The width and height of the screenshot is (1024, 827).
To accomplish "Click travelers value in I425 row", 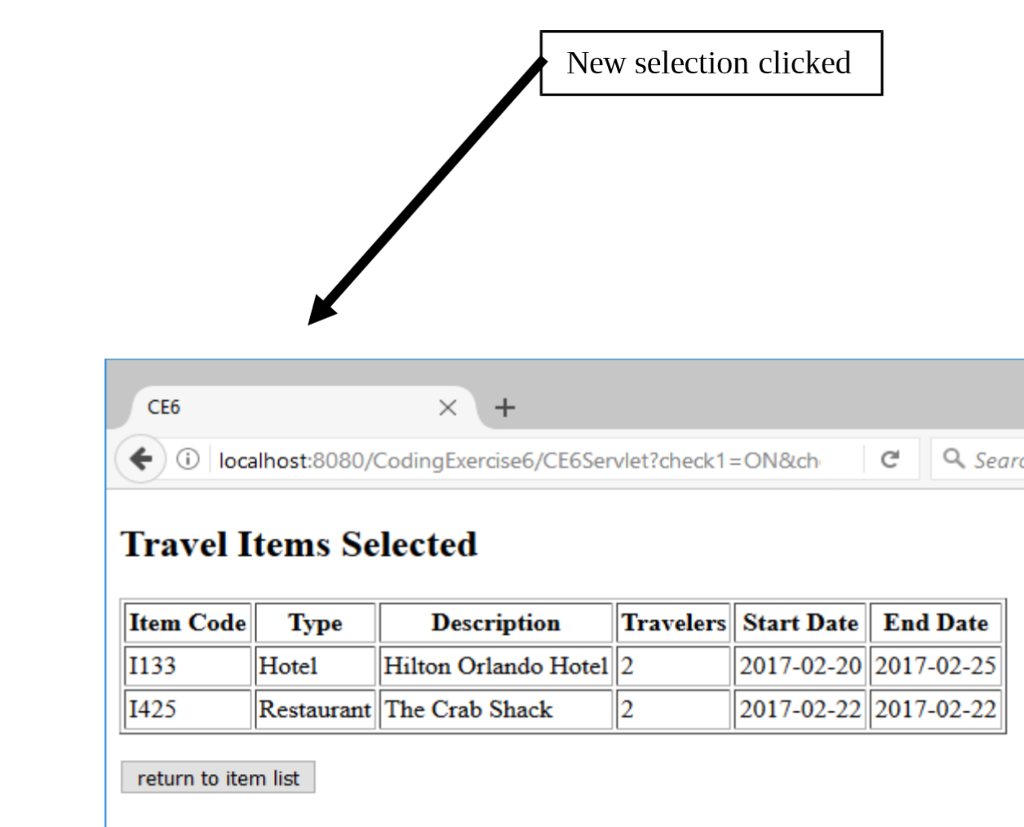I will point(673,709).
